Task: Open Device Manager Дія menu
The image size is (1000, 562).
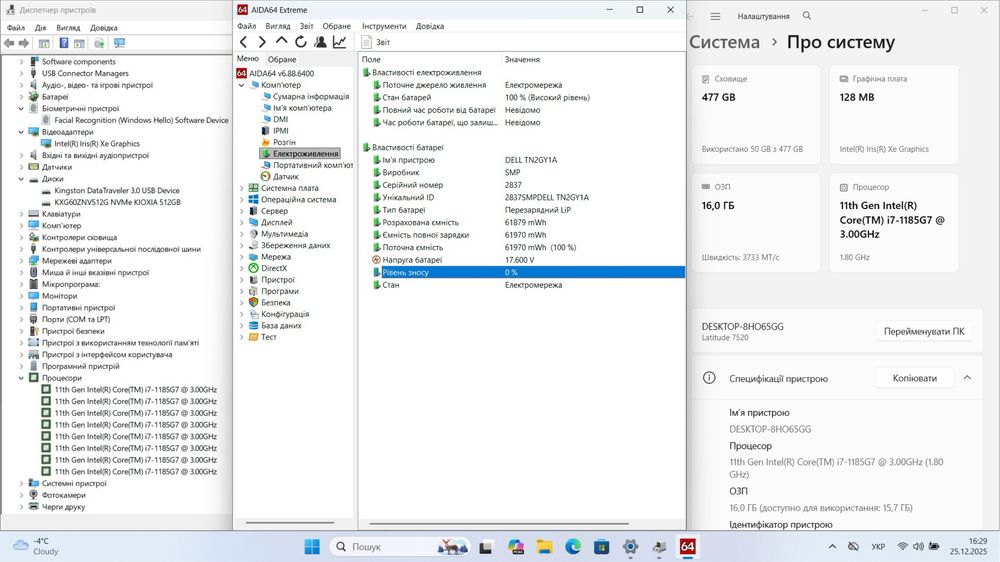Action: 40,28
